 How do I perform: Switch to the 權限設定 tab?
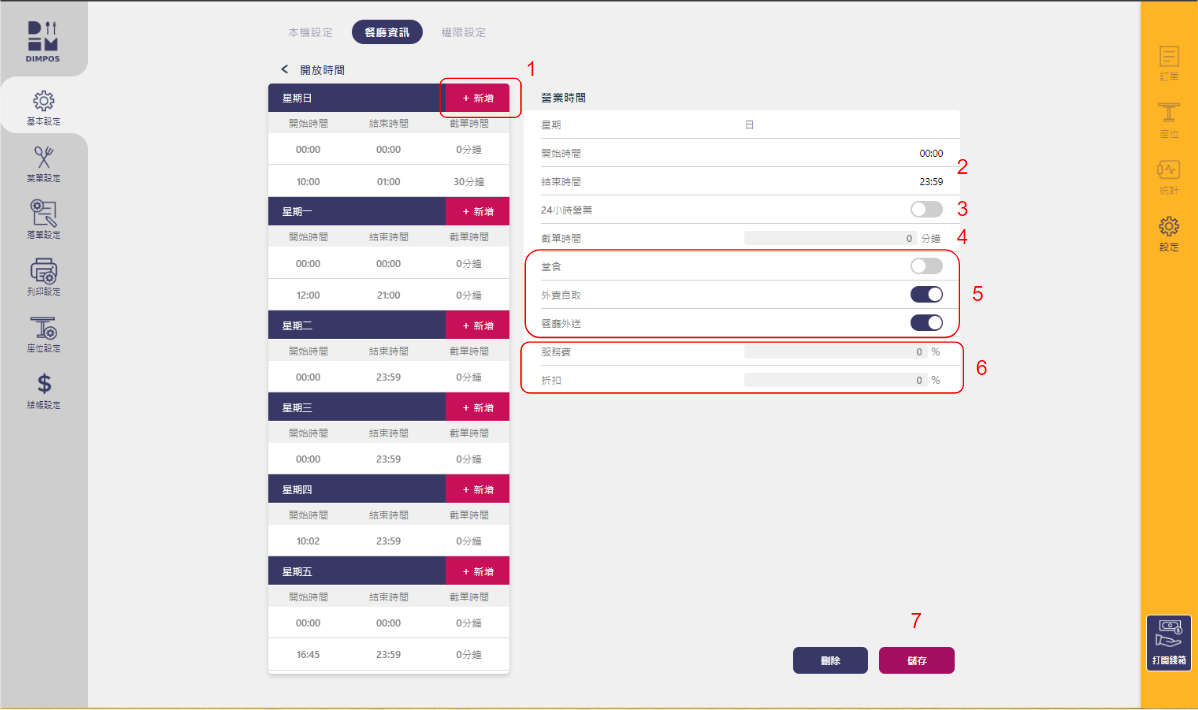[463, 32]
